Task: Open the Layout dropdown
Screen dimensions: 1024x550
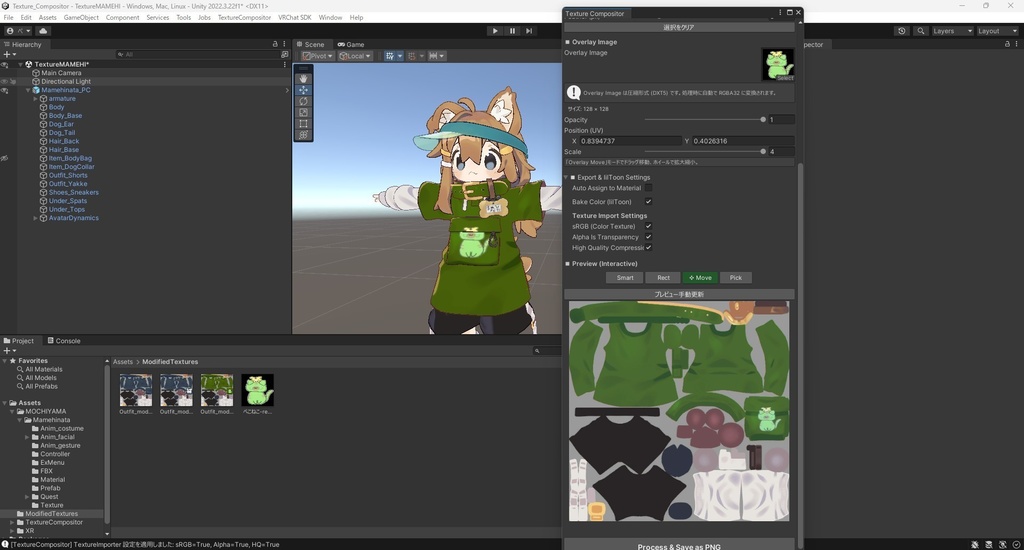Action: pyautogui.click(x=997, y=31)
